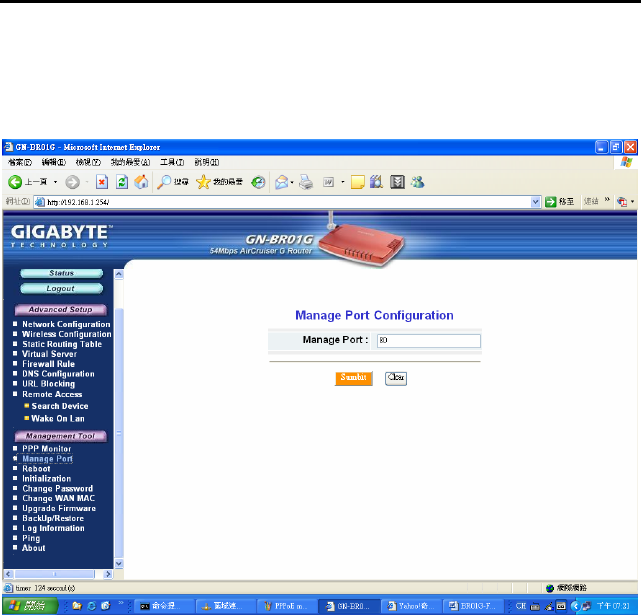Click the dark square toolbar icon
The image size is (641, 615).
click(397, 182)
